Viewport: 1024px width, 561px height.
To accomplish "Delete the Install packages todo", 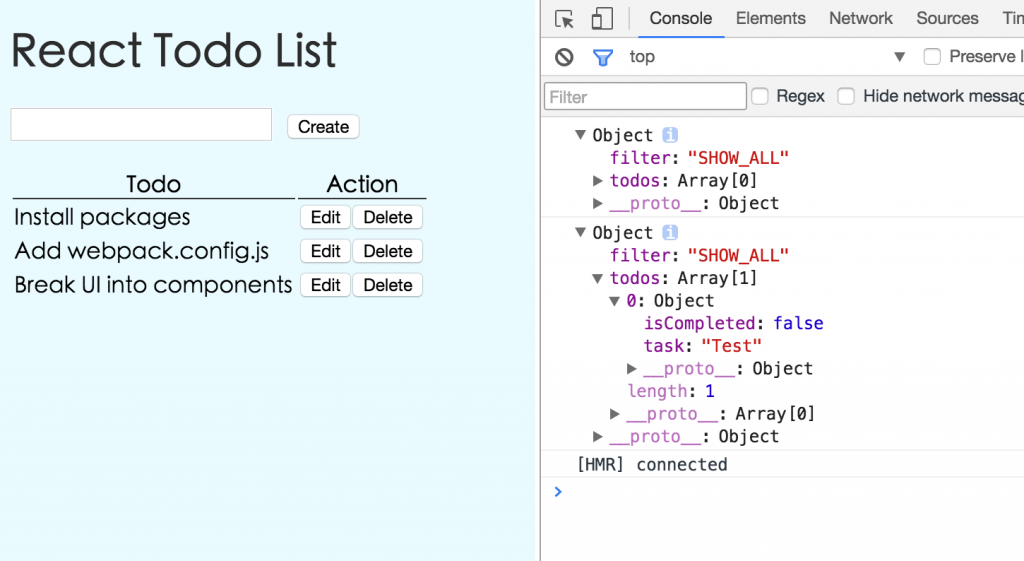I will coord(387,217).
